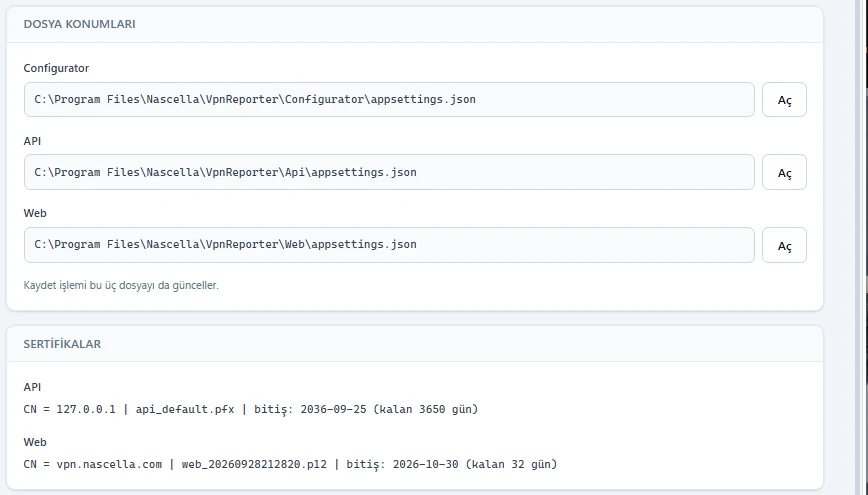Click the Web label under SERTİFİKALAR
This screenshot has height=495, width=868.
[x=35, y=442]
